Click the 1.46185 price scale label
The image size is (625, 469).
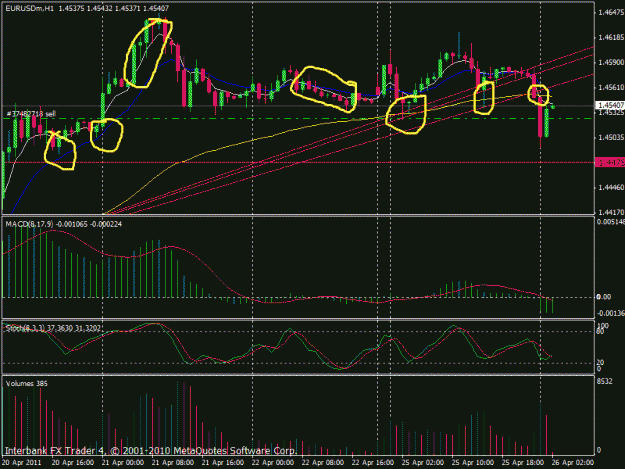[x=611, y=37]
